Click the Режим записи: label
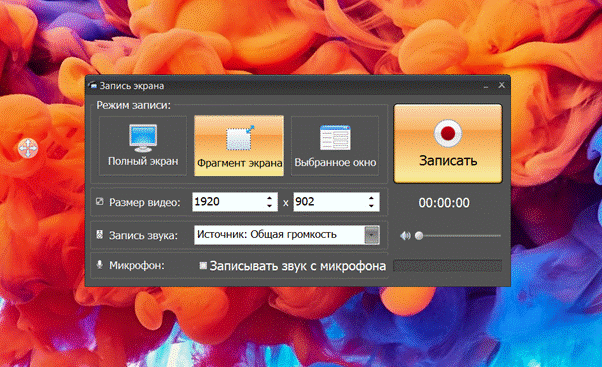The image size is (602, 367). (133, 105)
